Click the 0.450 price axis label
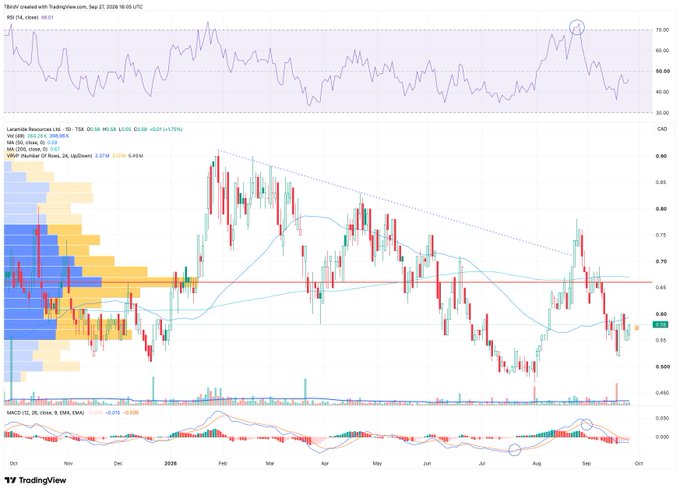This screenshot has height=492, width=680. [662, 393]
